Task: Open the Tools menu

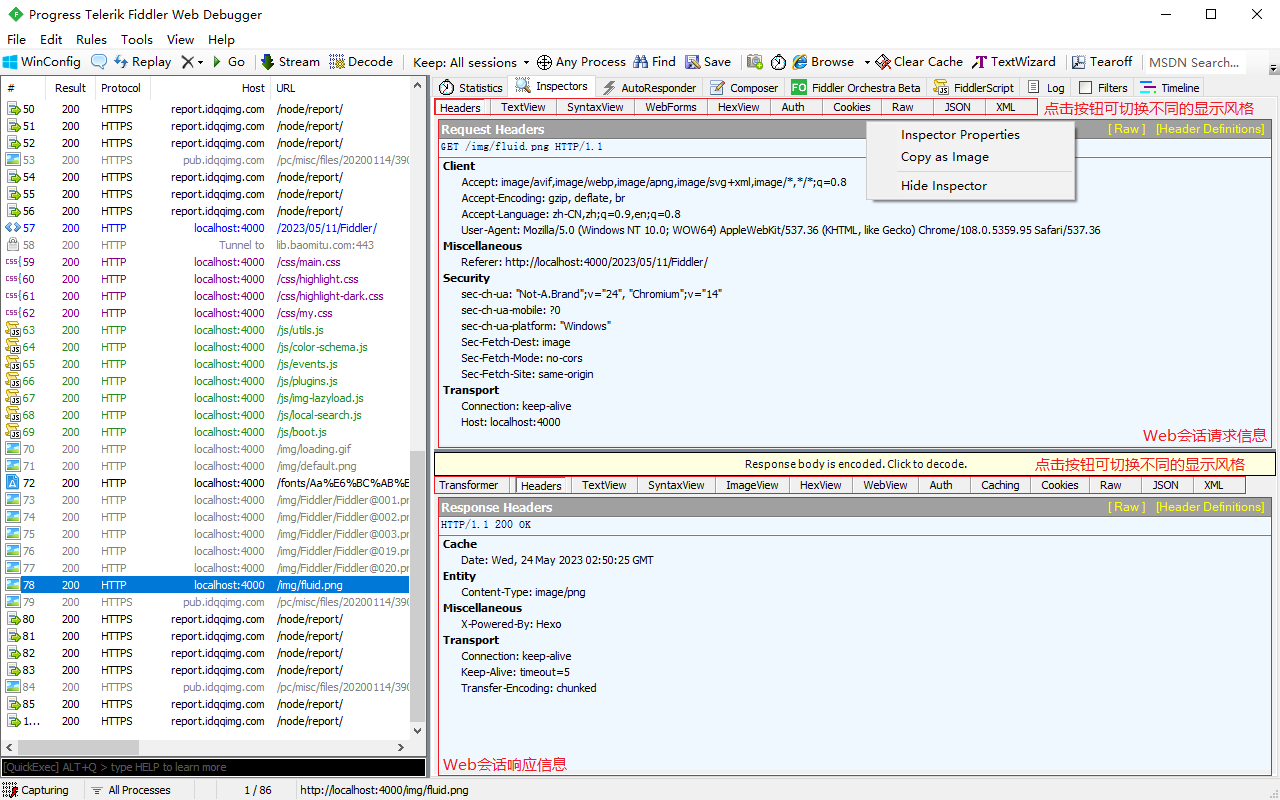Action: click(x=137, y=40)
